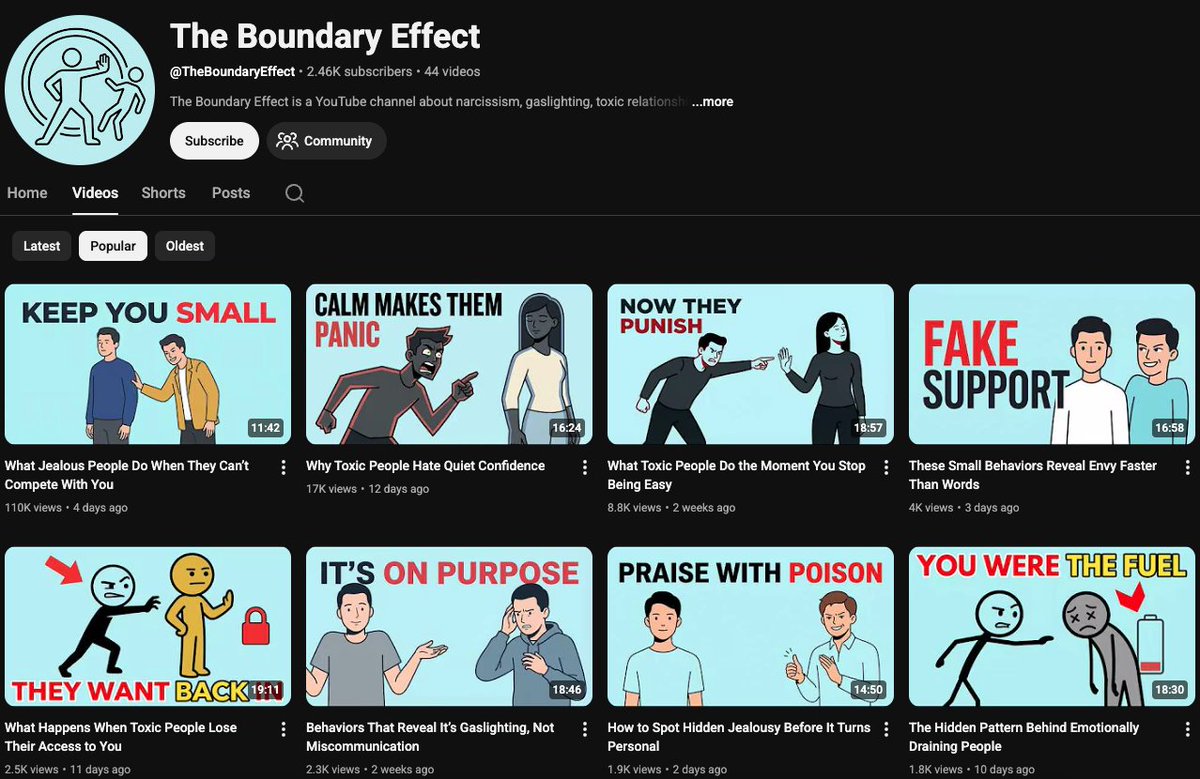The height and width of the screenshot is (779, 1200).
Task: Open the three-dot menu for 'What Toxic People Do the Moment'
Action: 886,467
